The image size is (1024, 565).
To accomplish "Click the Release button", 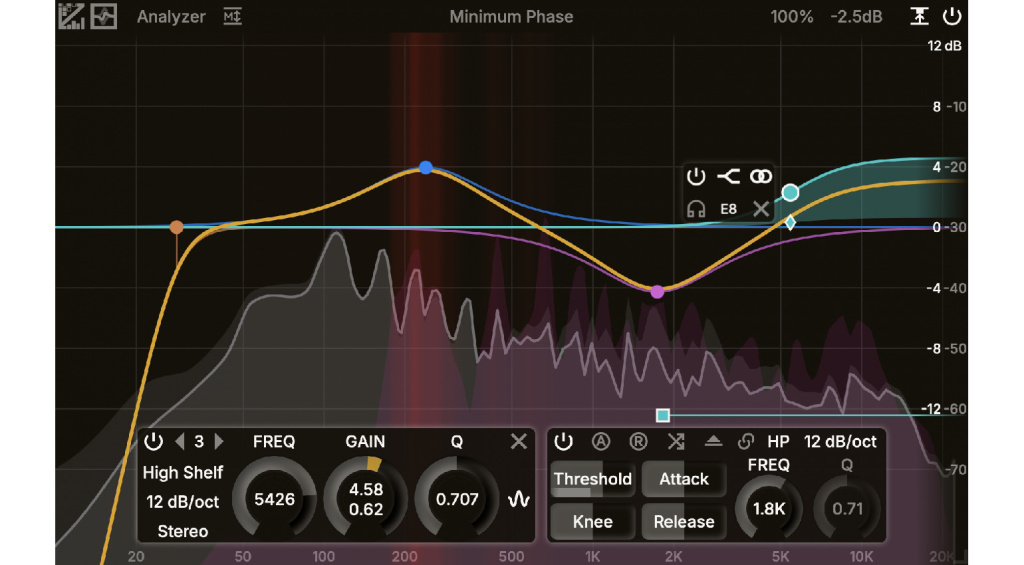I will (x=684, y=521).
